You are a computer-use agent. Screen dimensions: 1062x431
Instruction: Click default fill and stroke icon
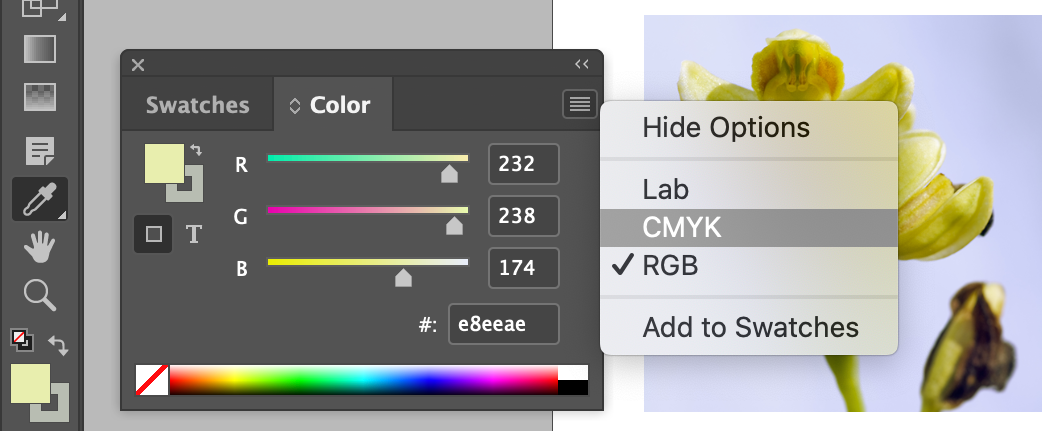tap(22, 339)
